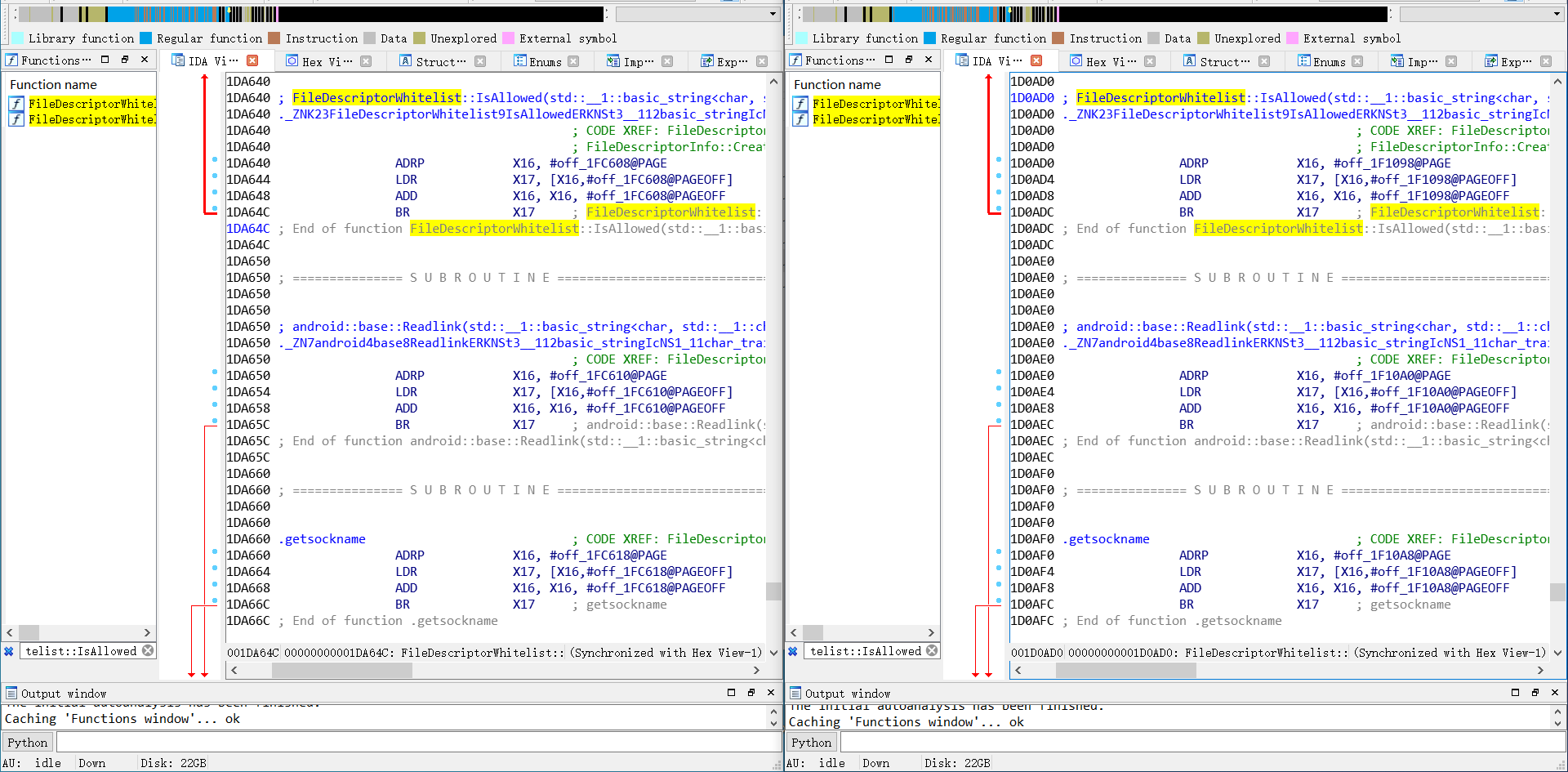1568x772 pixels.
Task: Close the IDA View tab in left window
Action: coord(252,60)
